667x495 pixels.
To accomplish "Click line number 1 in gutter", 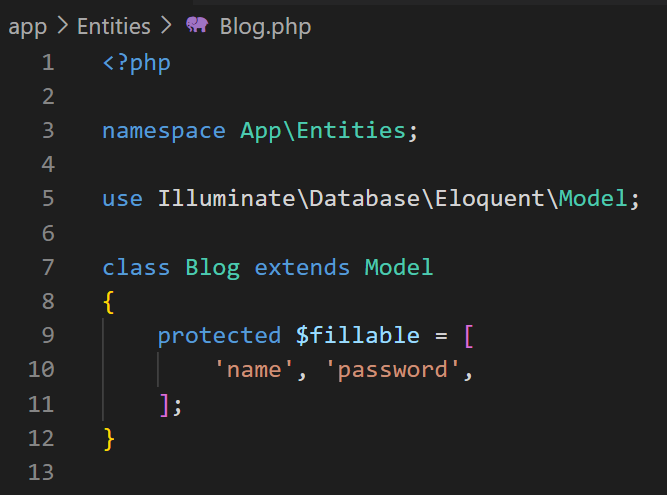I will [x=48, y=62].
